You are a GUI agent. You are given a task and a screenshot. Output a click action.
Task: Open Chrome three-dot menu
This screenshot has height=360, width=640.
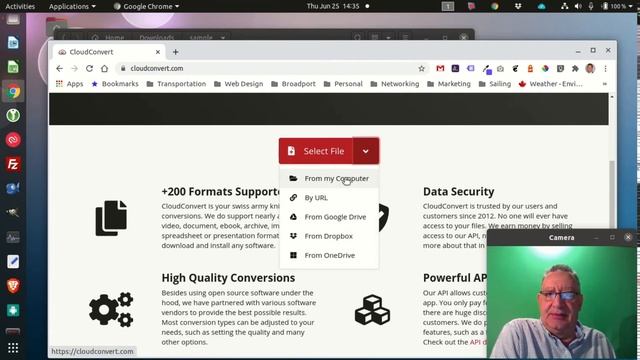[605, 69]
